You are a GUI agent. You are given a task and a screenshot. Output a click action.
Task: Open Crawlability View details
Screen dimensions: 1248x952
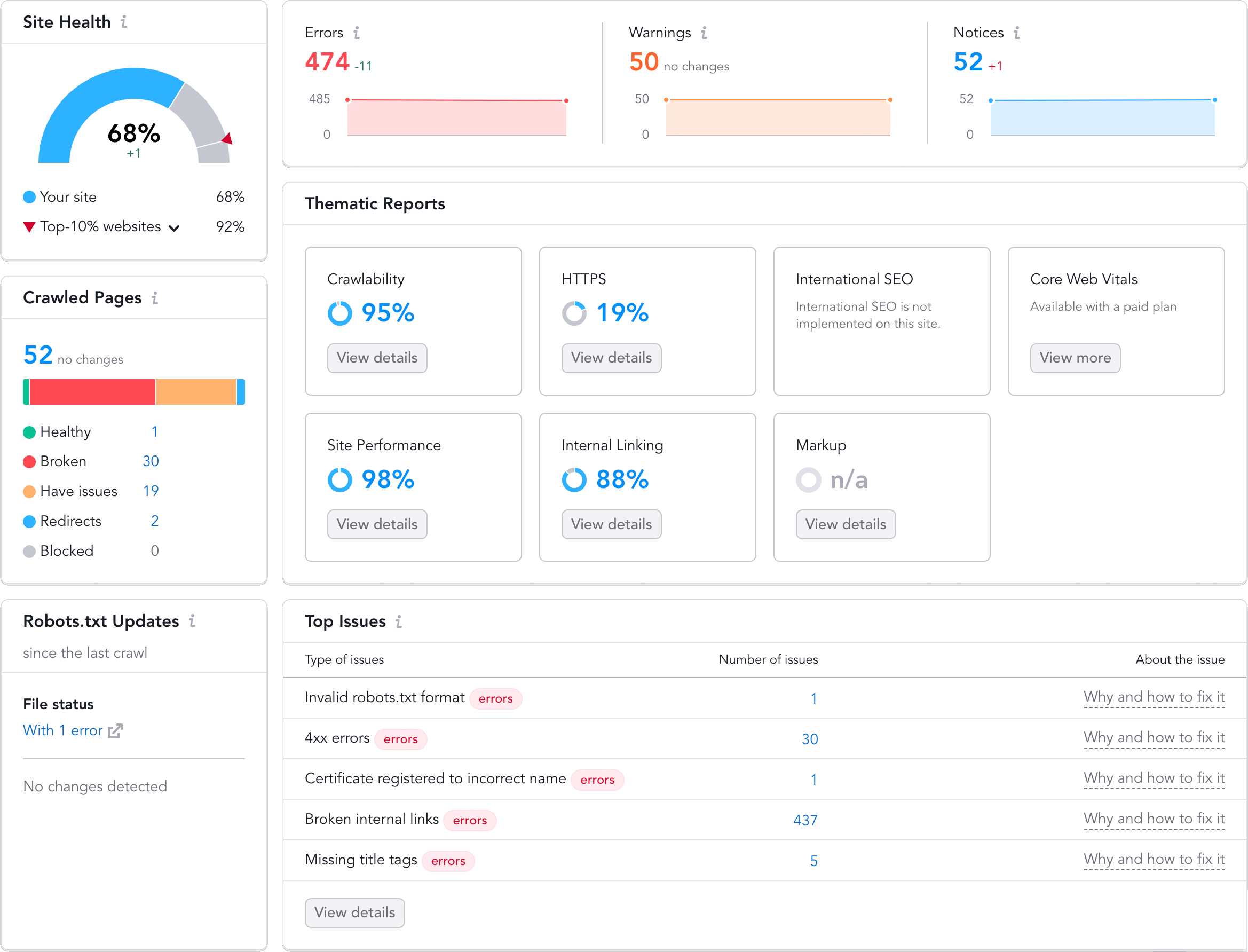[x=377, y=358]
